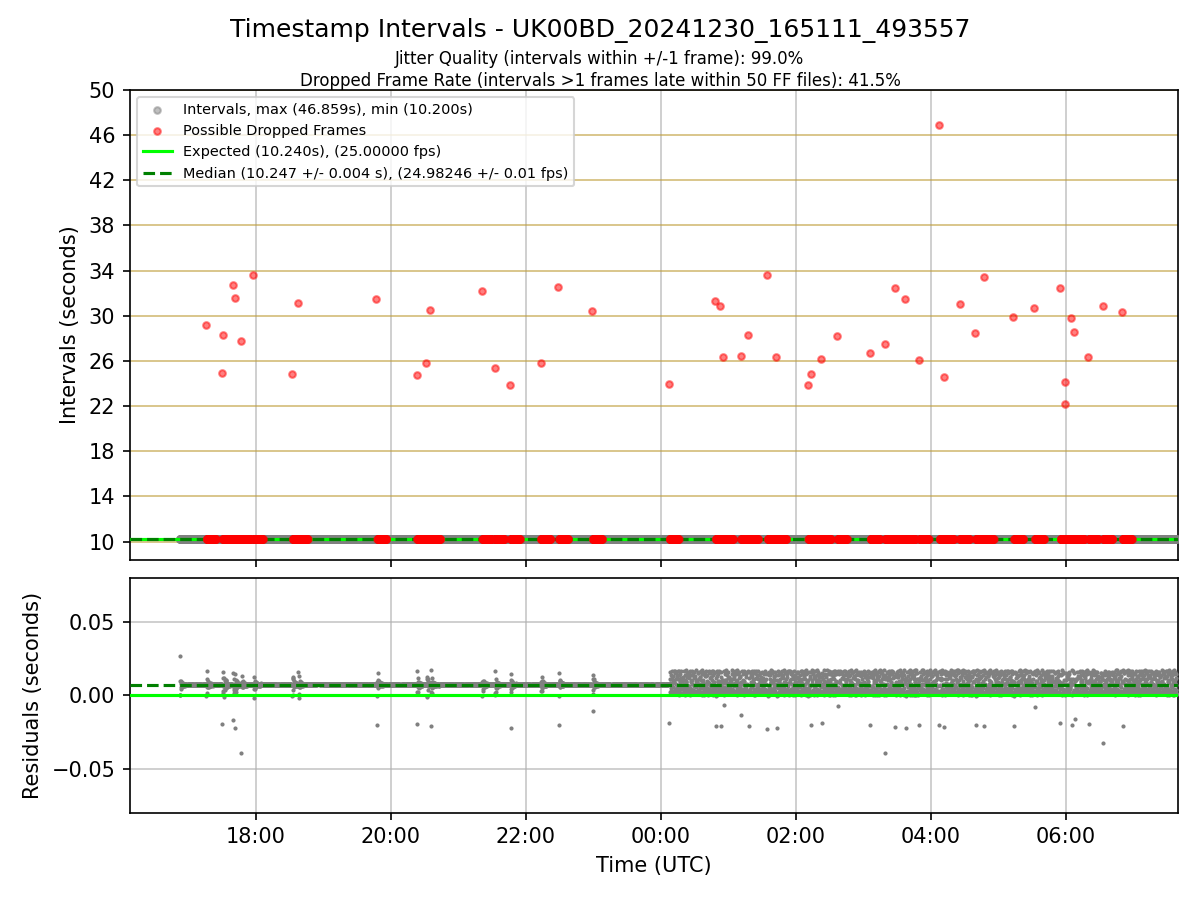Click the y-axis tick label '34'

[103, 271]
